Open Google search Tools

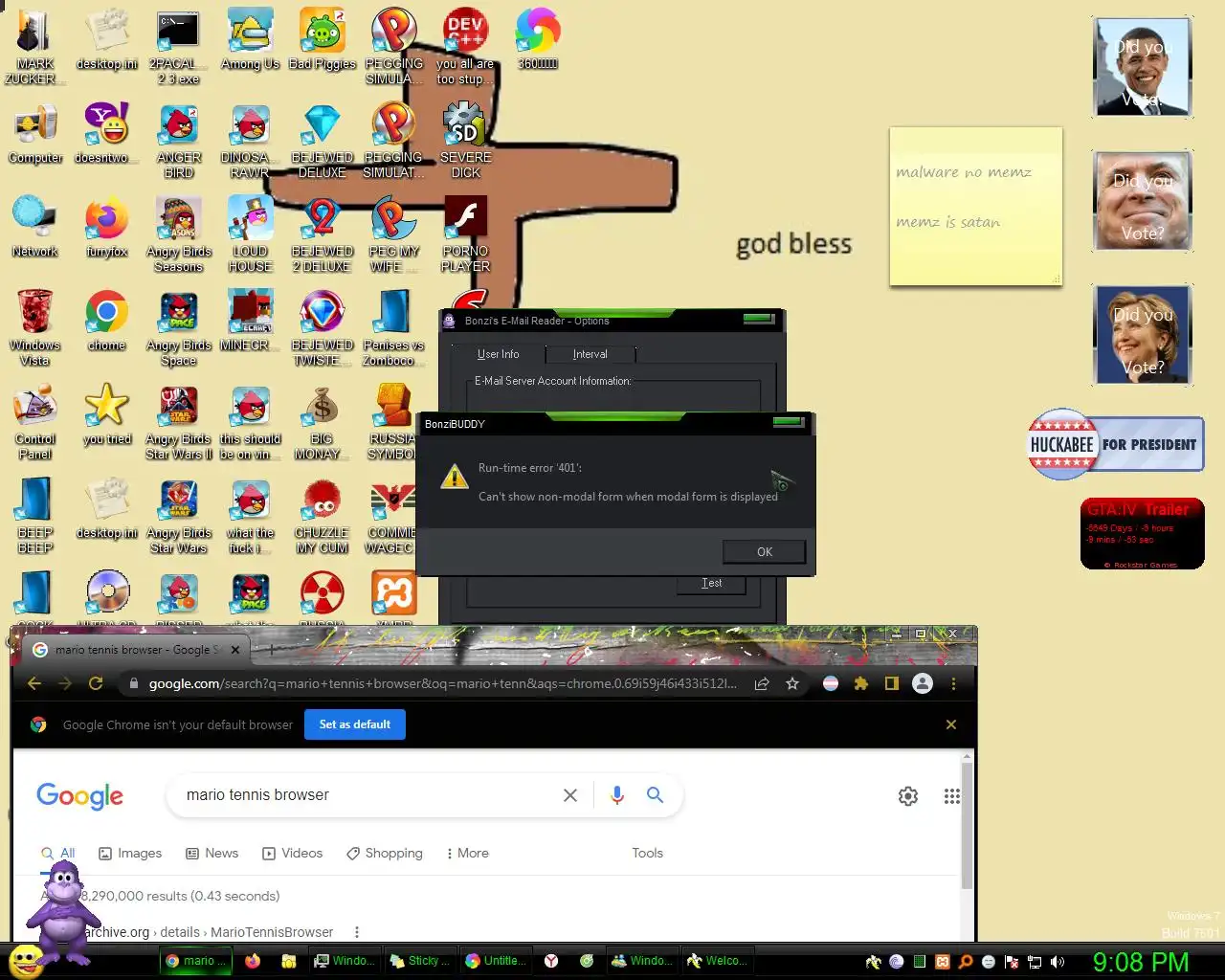coord(647,853)
